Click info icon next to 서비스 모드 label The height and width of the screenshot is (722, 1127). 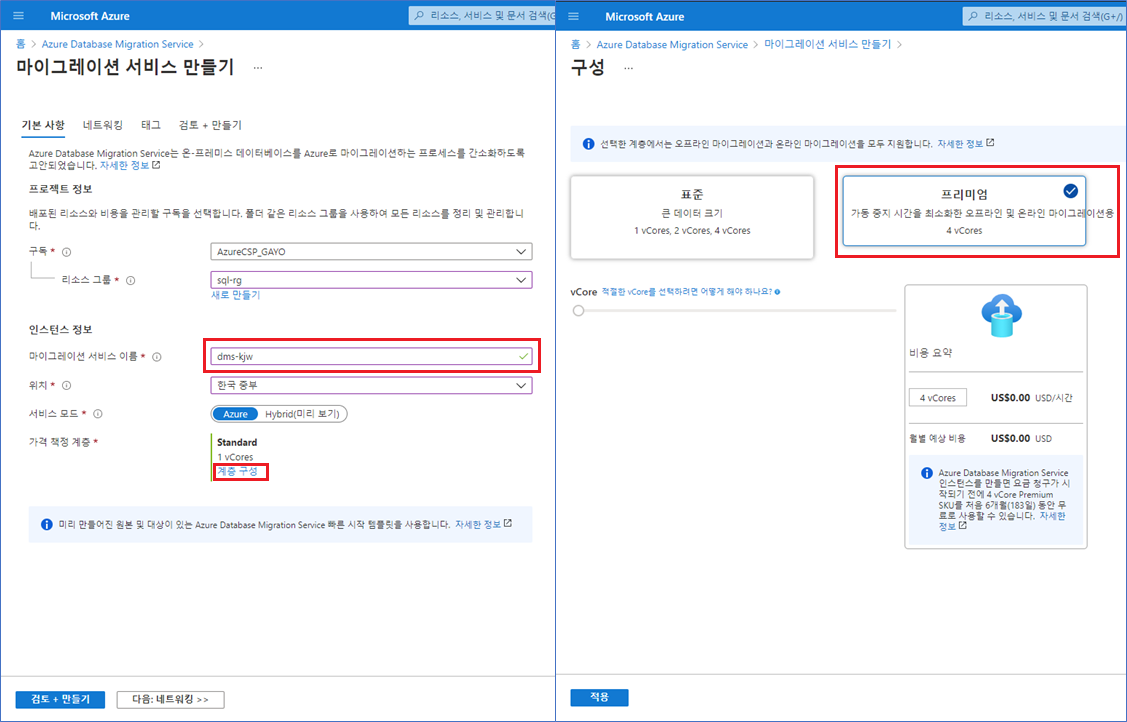pyautogui.click(x=98, y=414)
